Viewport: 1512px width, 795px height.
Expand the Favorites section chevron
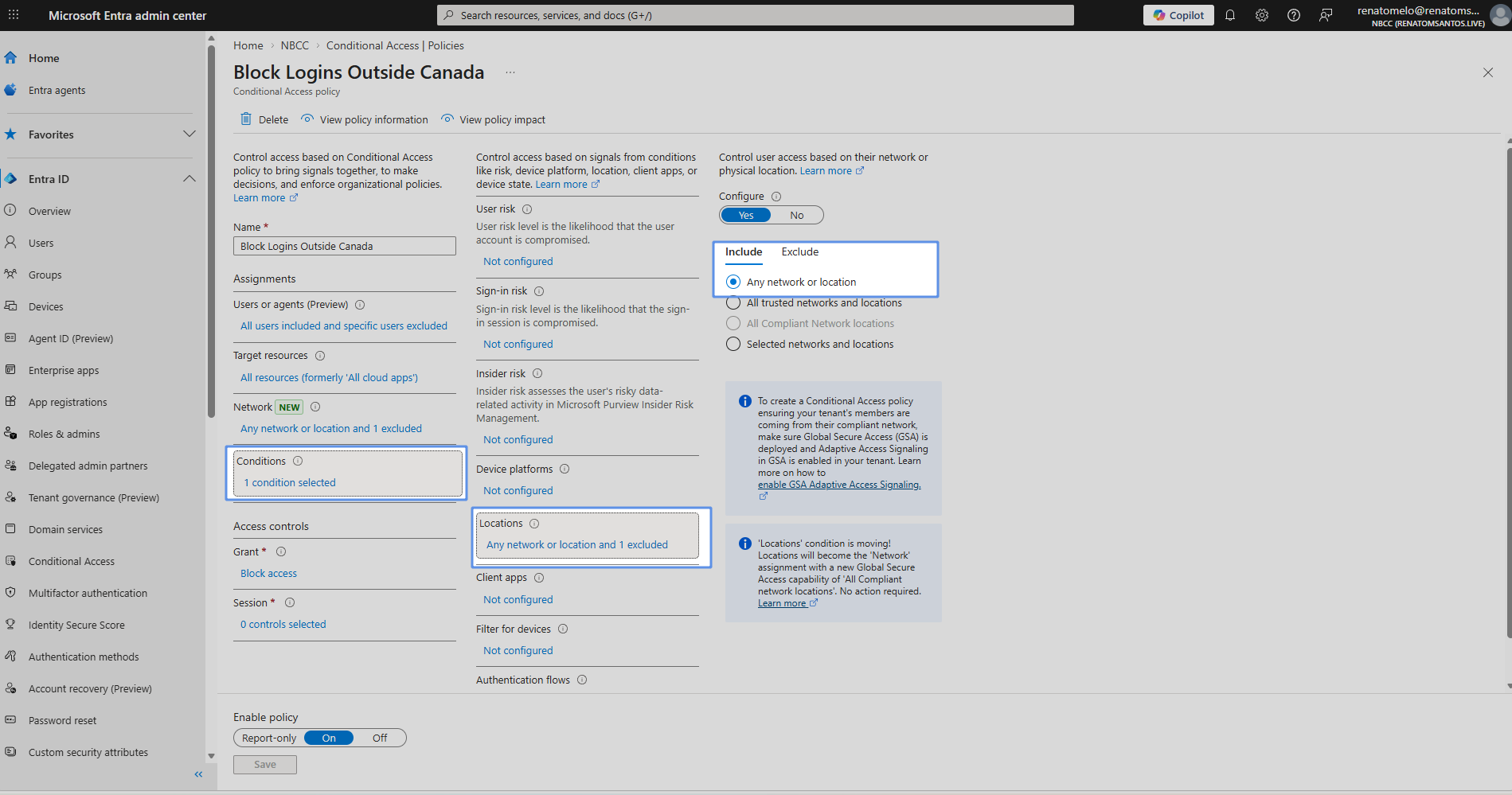[x=189, y=134]
